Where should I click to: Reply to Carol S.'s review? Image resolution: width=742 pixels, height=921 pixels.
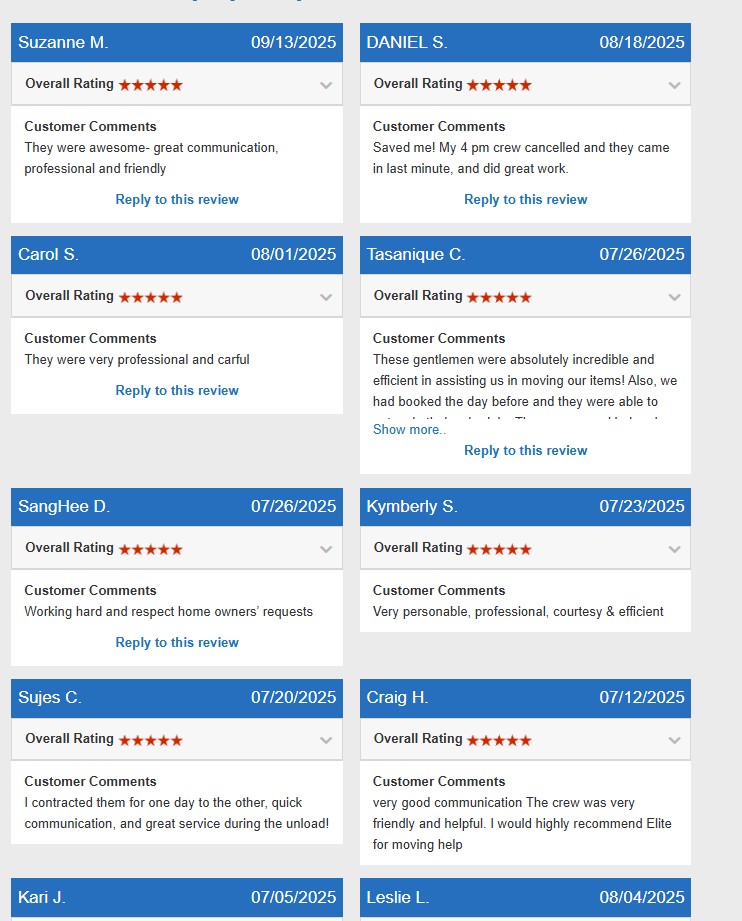(x=177, y=391)
